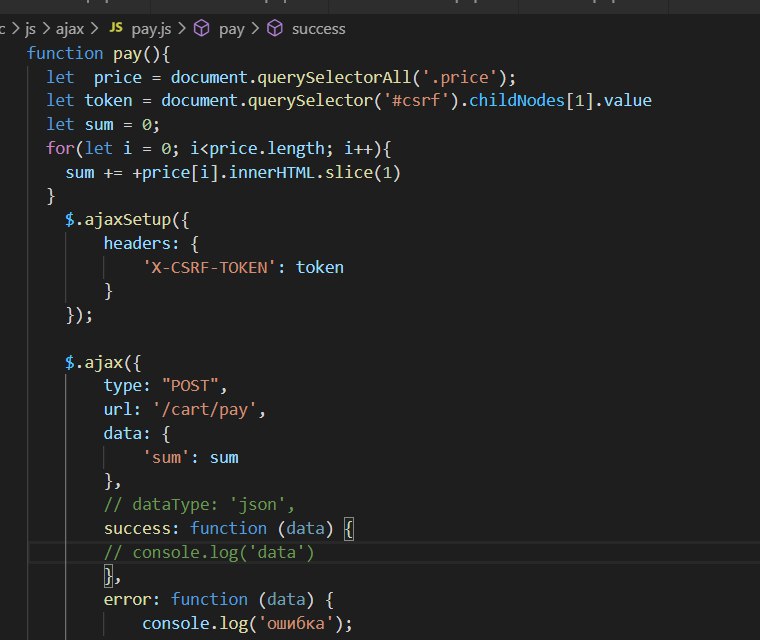Click 'innerHTML' in the sum line

[x=271, y=172]
